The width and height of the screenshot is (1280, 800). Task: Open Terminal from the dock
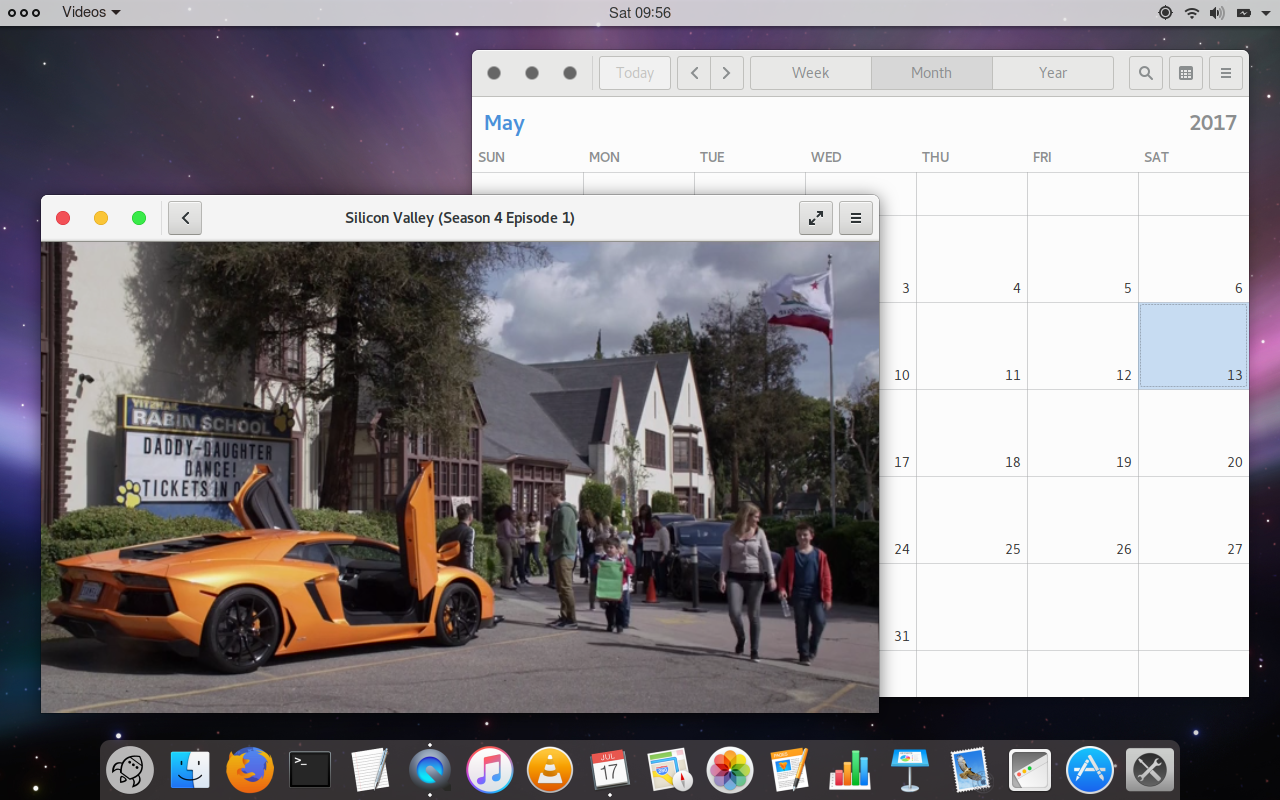pos(310,770)
